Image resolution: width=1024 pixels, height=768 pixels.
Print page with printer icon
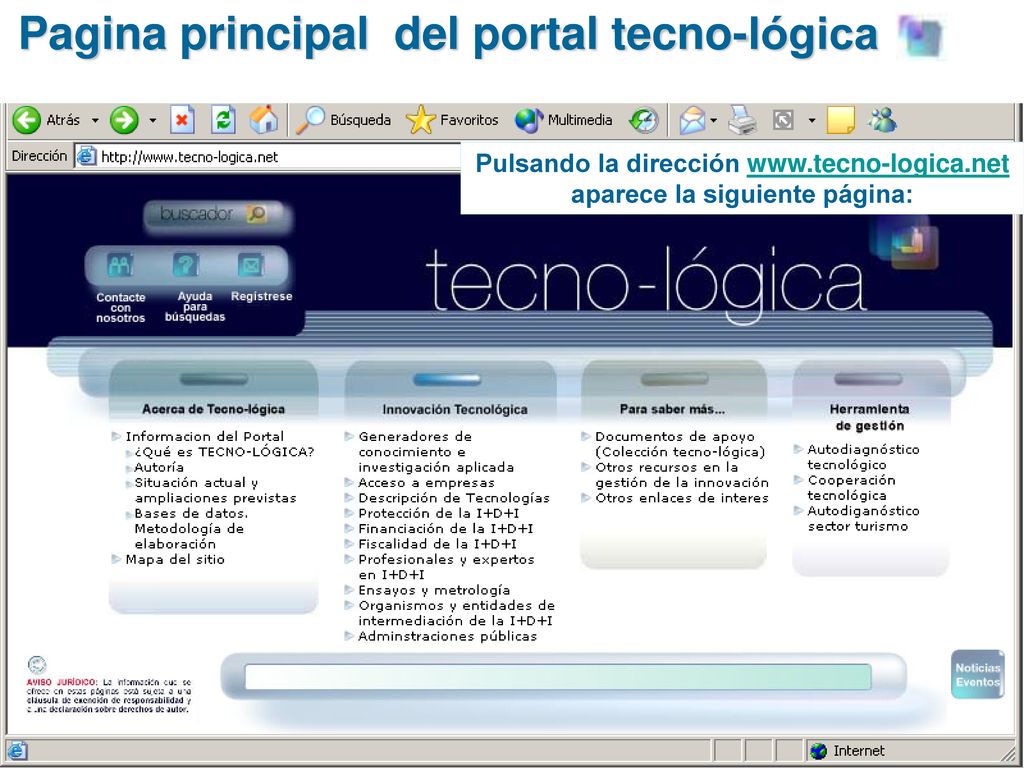click(743, 121)
